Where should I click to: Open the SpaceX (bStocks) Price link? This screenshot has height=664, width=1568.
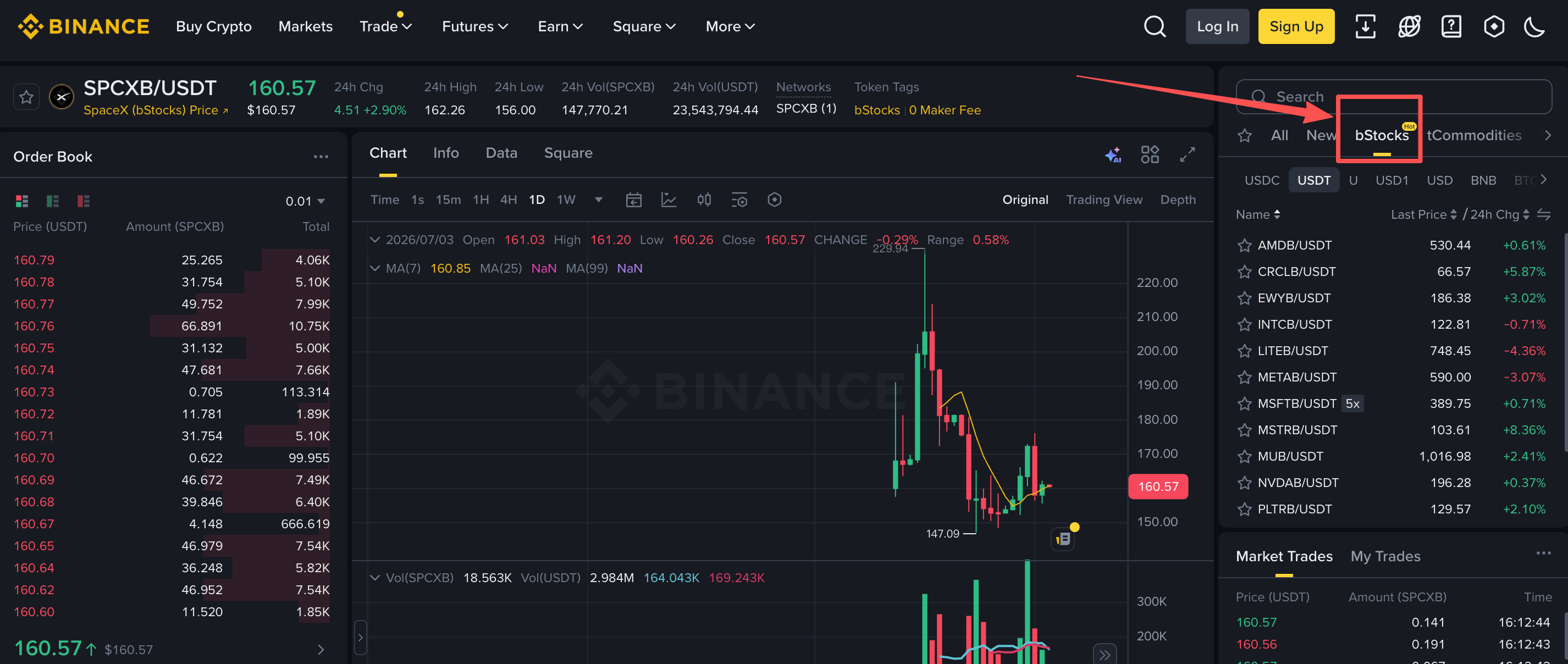click(156, 110)
